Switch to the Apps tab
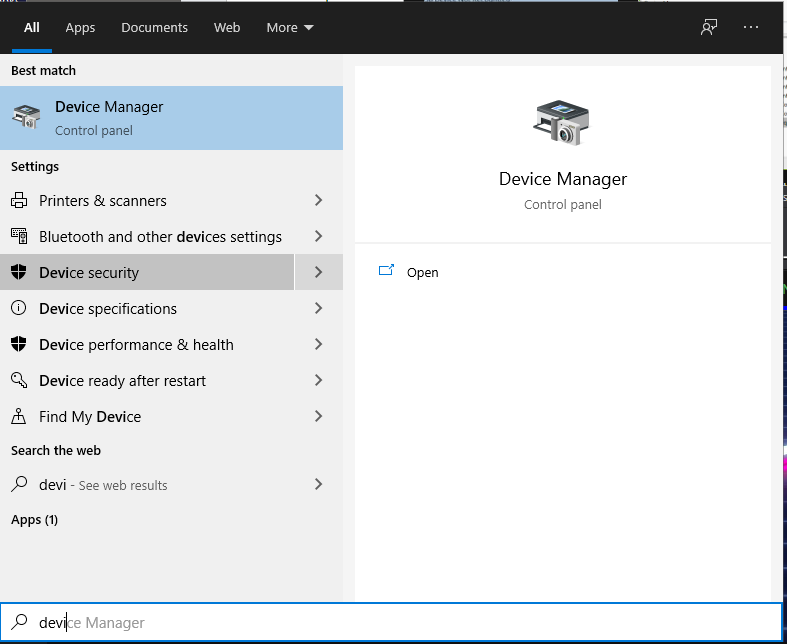Viewport: 787px width, 644px height. click(x=80, y=28)
